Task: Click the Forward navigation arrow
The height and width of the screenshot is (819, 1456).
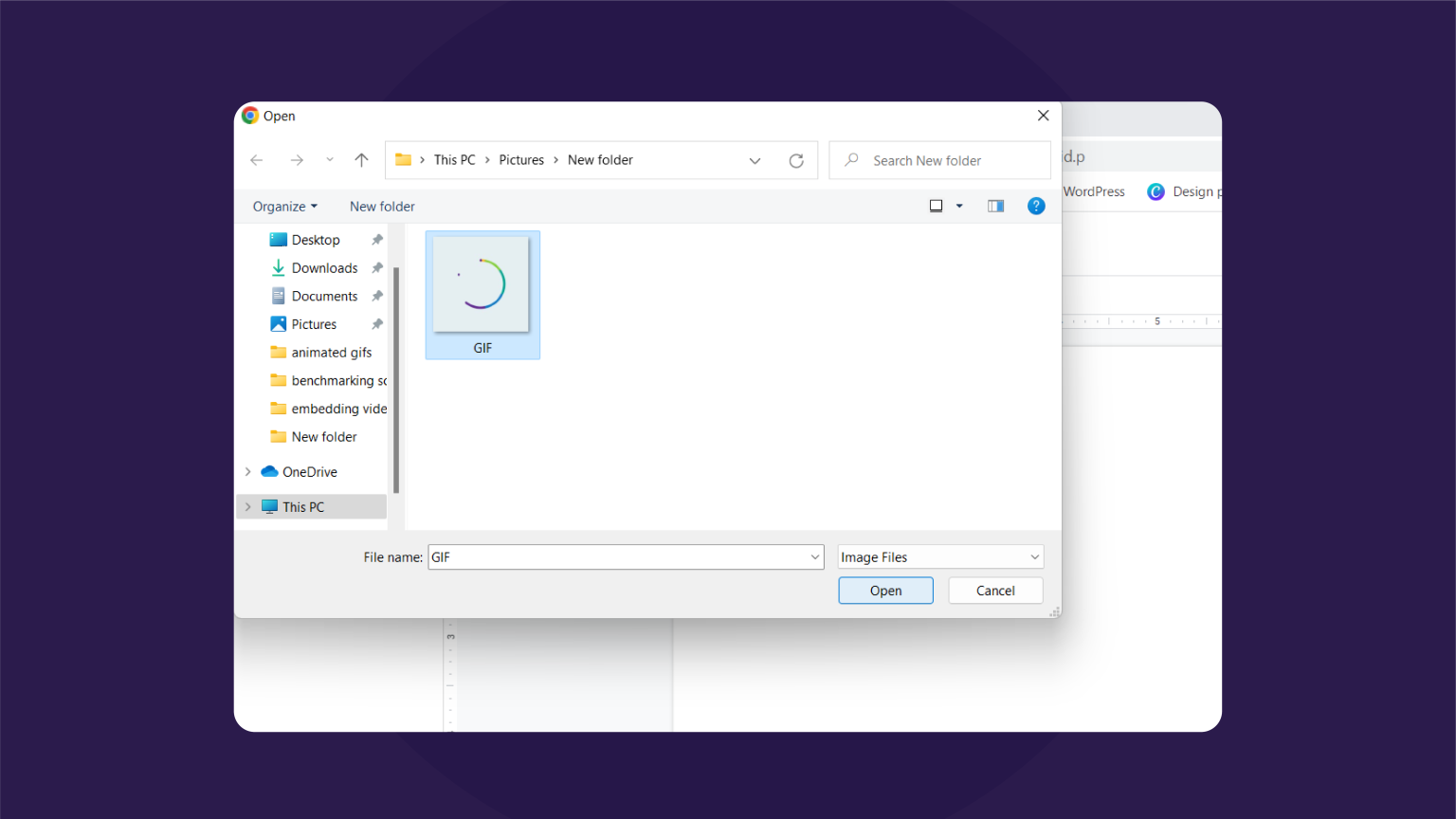Action: coord(296,159)
